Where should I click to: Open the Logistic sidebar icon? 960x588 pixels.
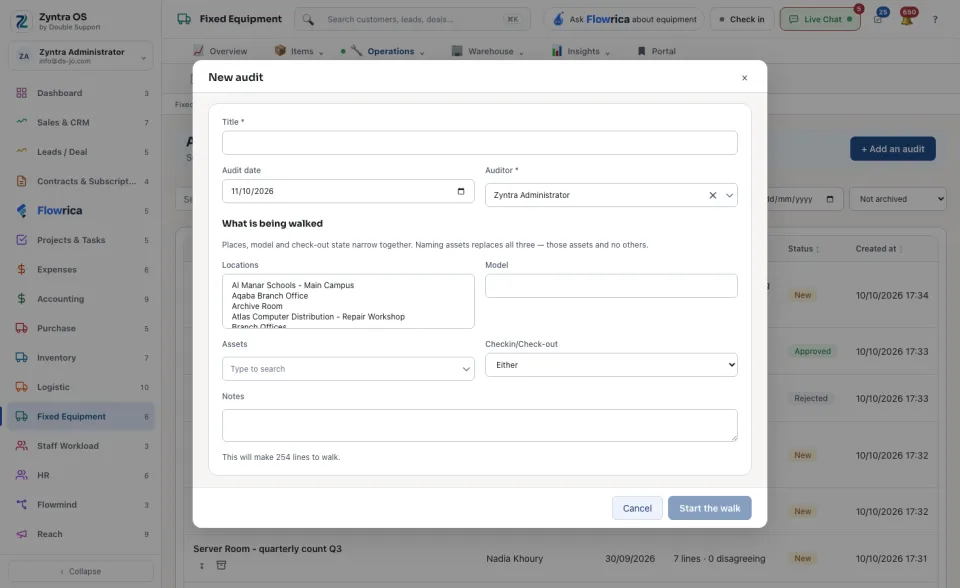(21, 387)
